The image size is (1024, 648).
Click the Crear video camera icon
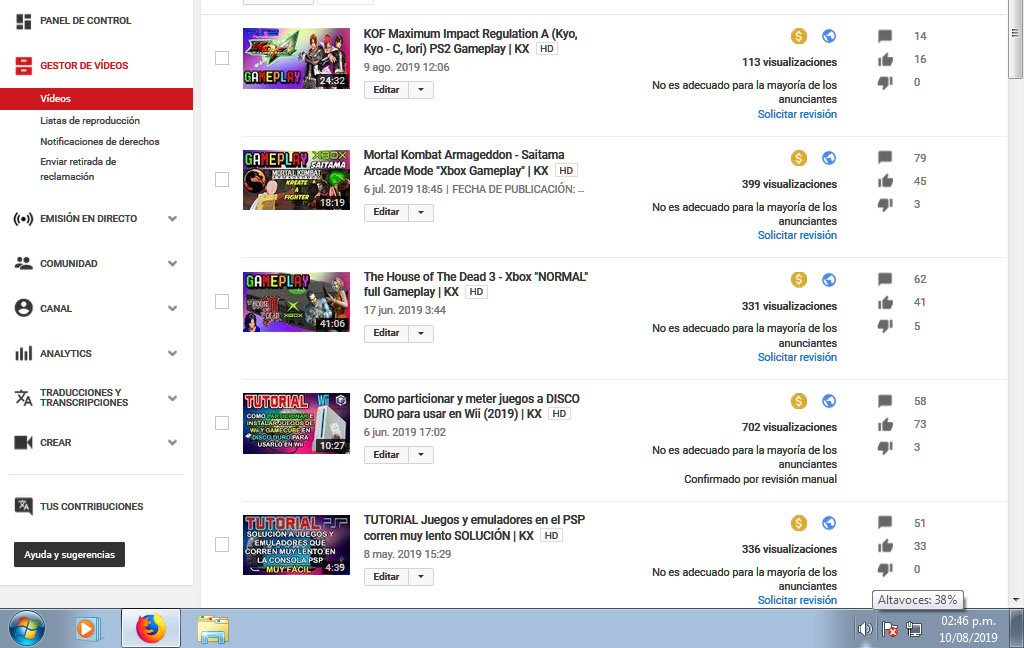[x=24, y=442]
